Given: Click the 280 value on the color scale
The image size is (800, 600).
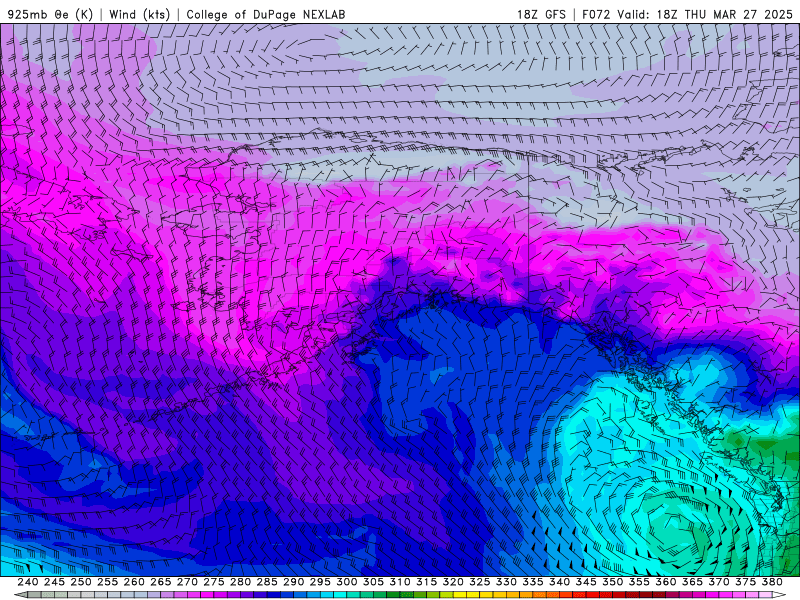Looking at the screenshot, I should click(x=240, y=582).
